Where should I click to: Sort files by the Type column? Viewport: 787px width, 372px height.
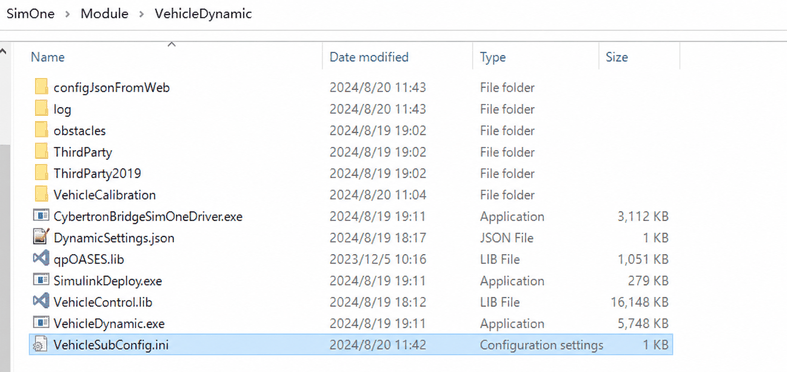[492, 57]
